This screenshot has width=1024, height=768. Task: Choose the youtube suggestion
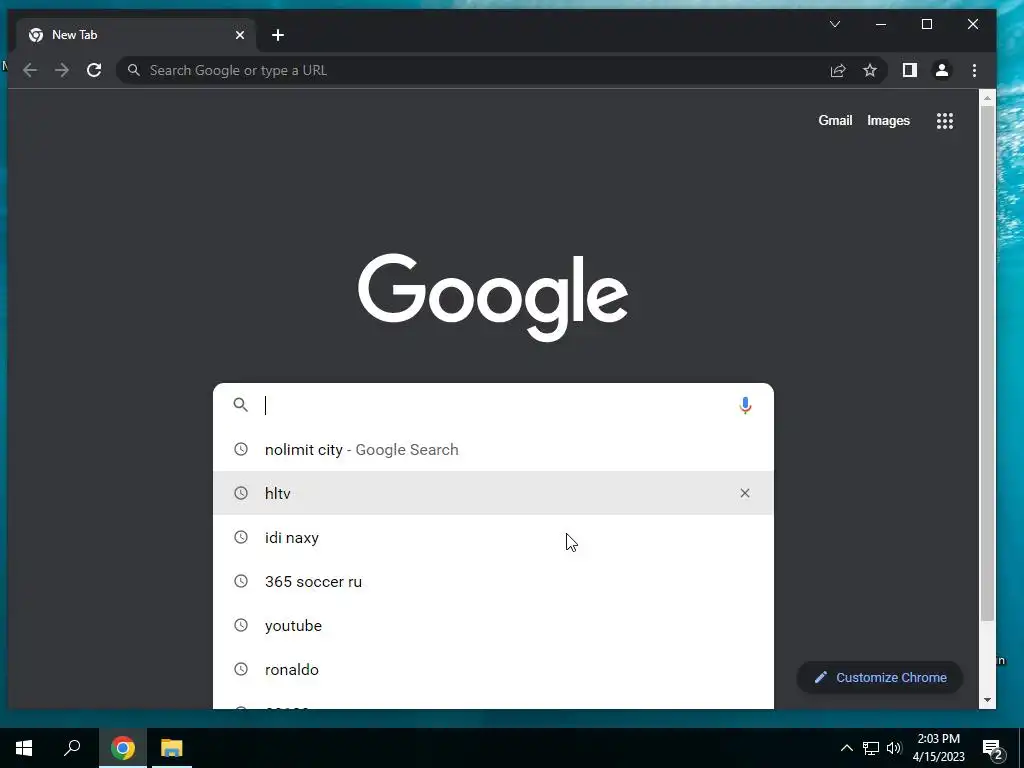493,625
